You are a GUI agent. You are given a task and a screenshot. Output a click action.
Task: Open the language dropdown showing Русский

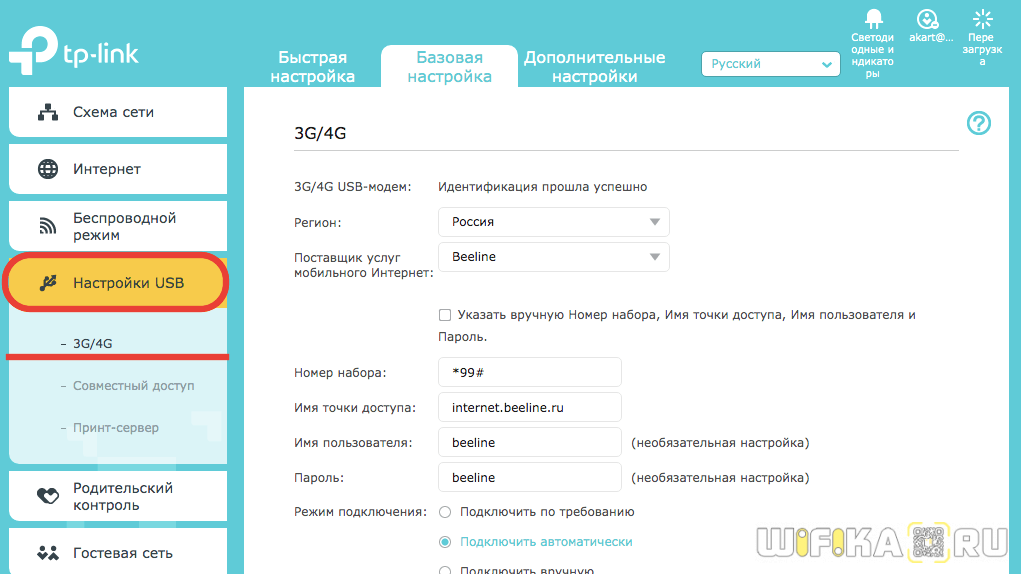pyautogui.click(x=770, y=64)
